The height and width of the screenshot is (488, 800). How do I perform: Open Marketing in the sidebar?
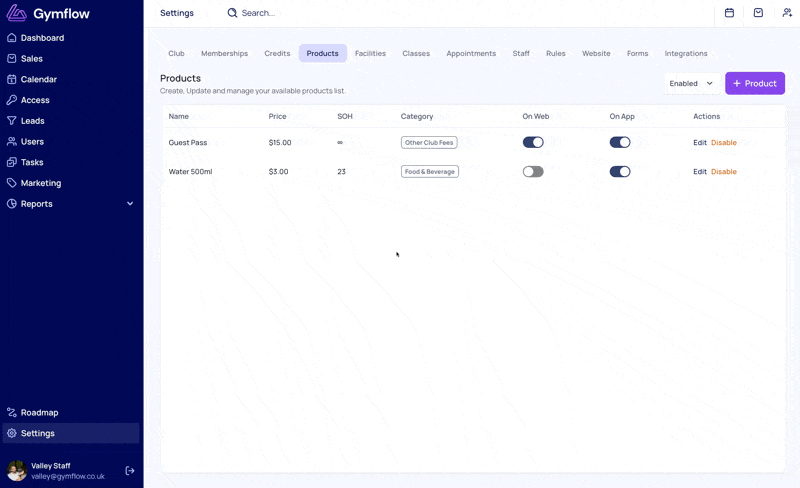pyautogui.click(x=40, y=183)
